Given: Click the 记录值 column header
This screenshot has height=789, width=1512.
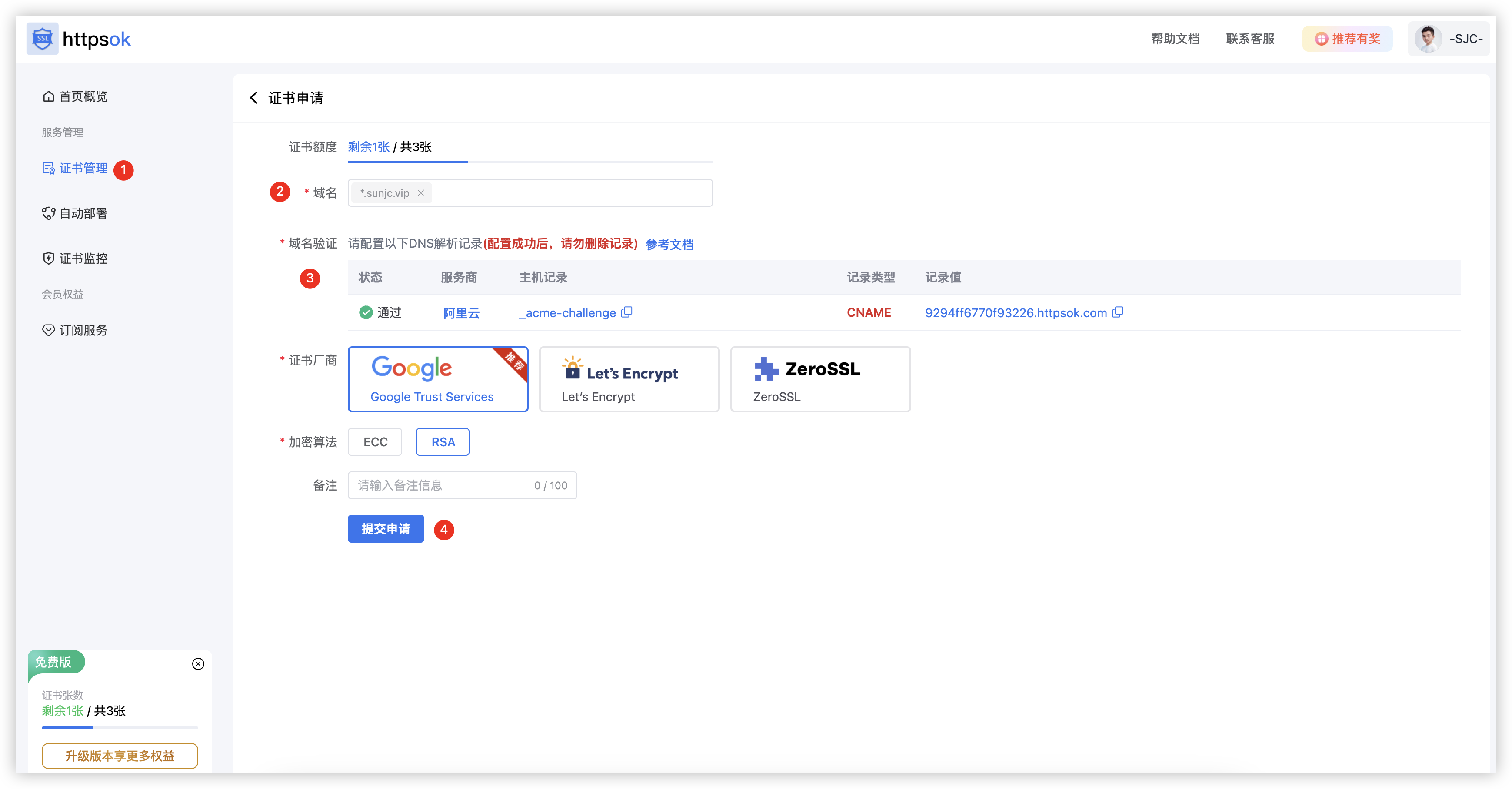Looking at the screenshot, I should [943, 277].
